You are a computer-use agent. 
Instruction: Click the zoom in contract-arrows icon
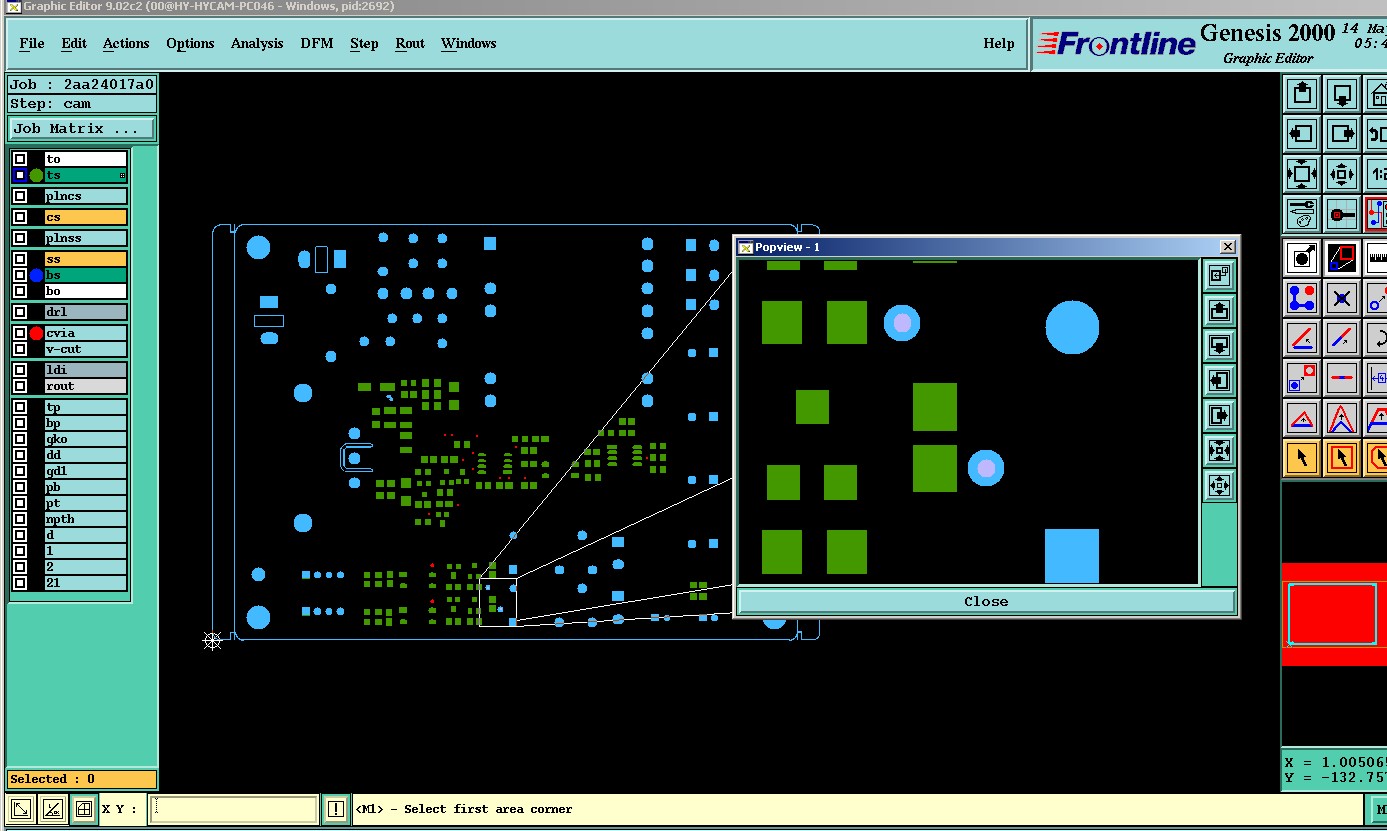[x=1342, y=174]
